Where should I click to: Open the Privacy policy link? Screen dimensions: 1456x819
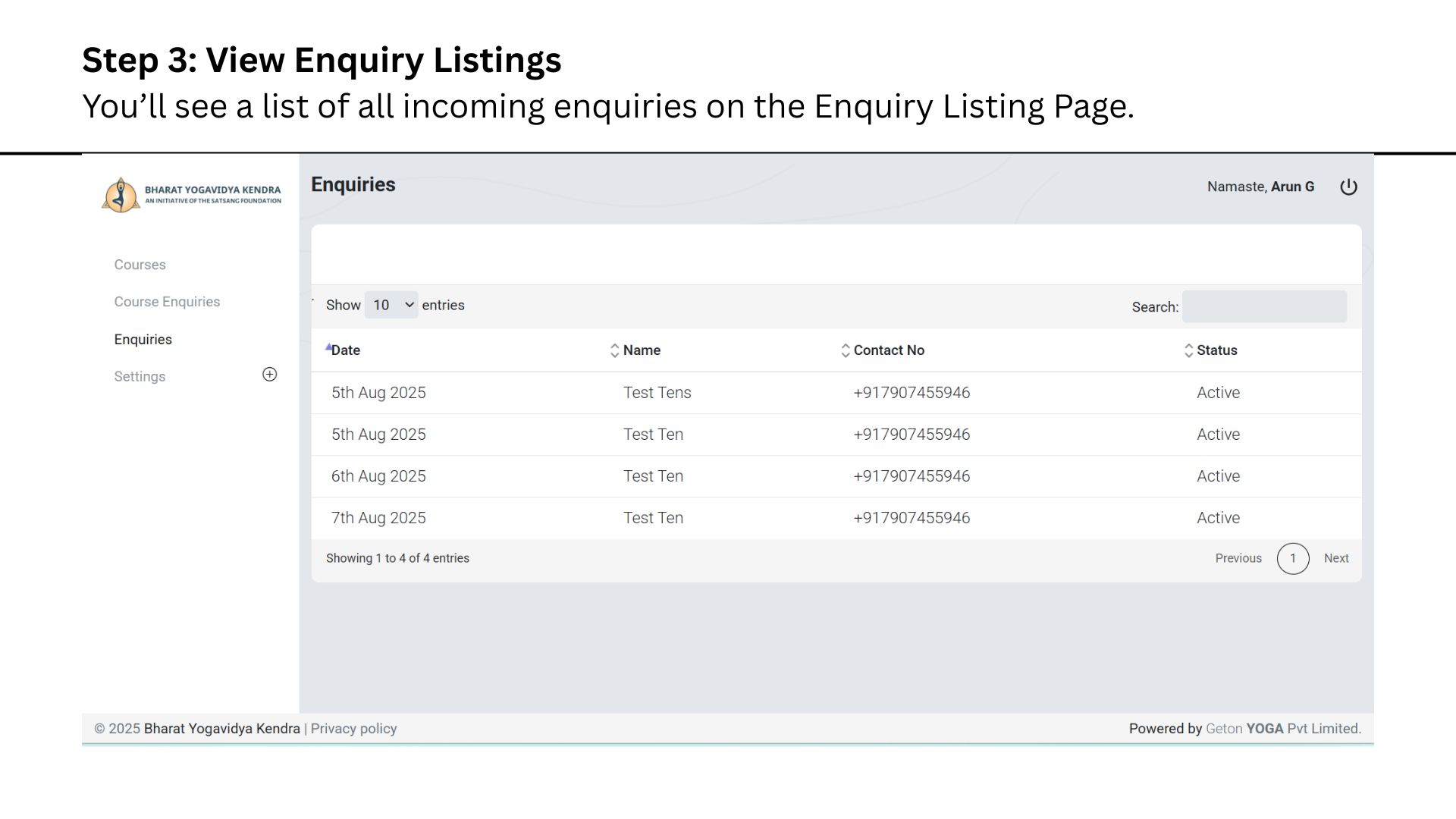(x=353, y=729)
